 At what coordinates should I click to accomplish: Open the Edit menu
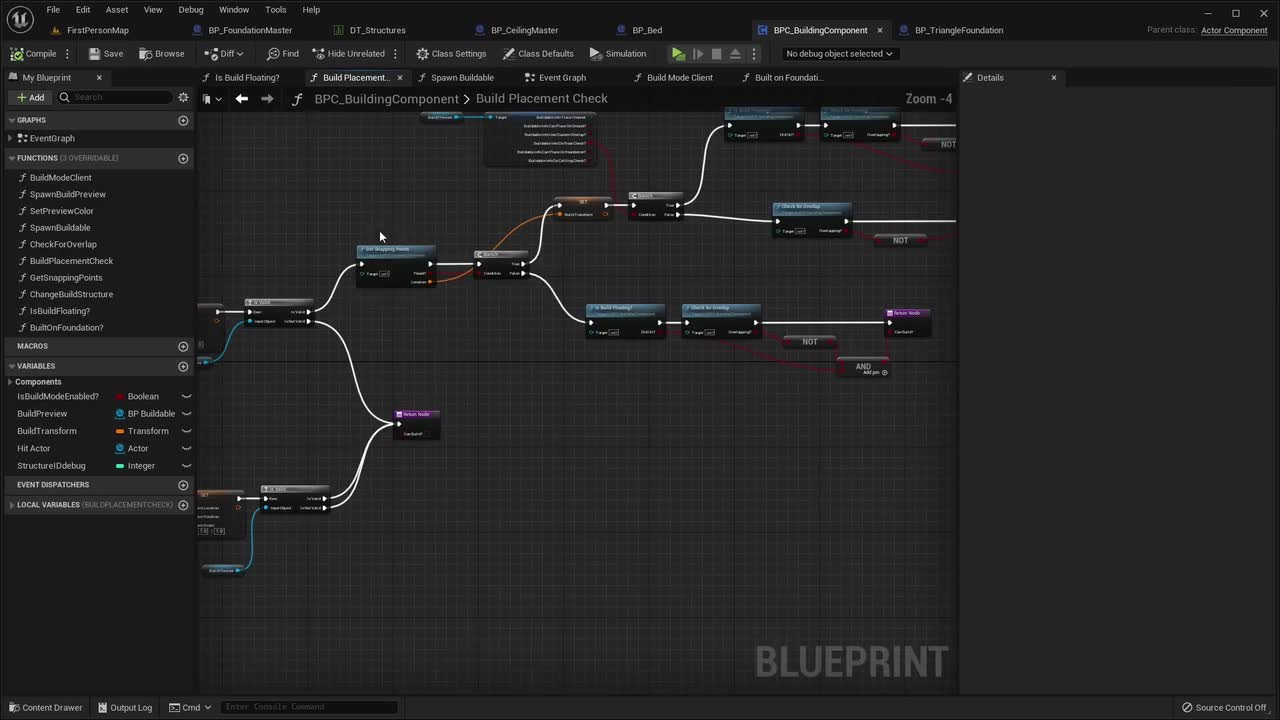pyautogui.click(x=83, y=10)
